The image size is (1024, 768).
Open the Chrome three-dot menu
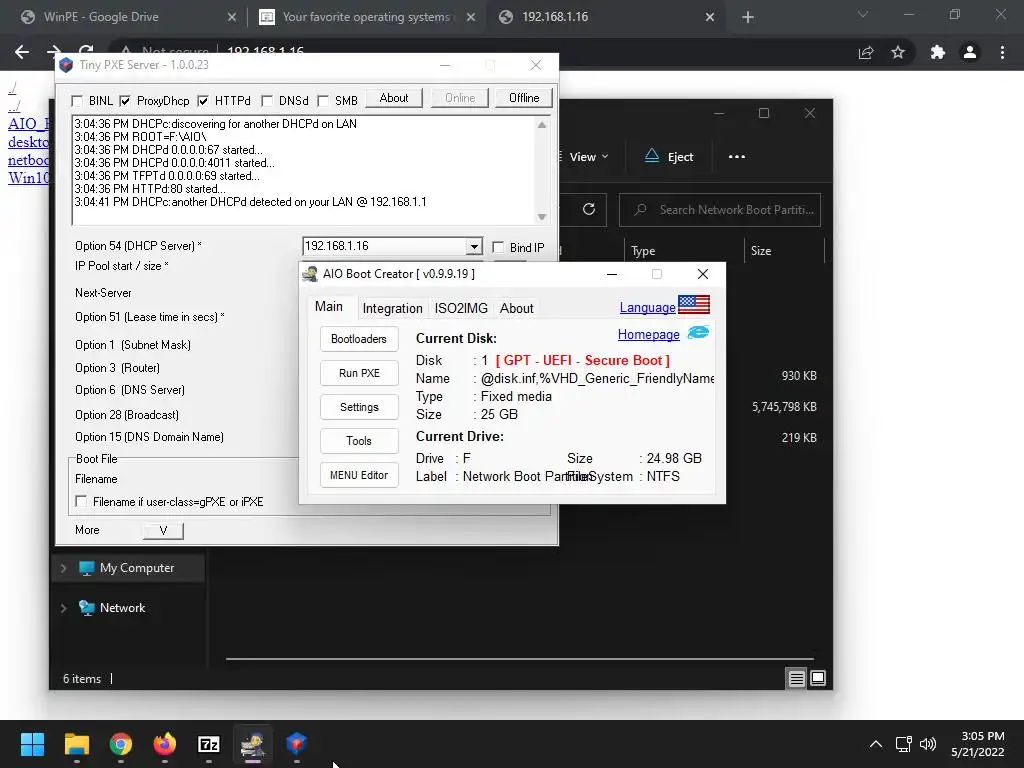(x=1002, y=52)
